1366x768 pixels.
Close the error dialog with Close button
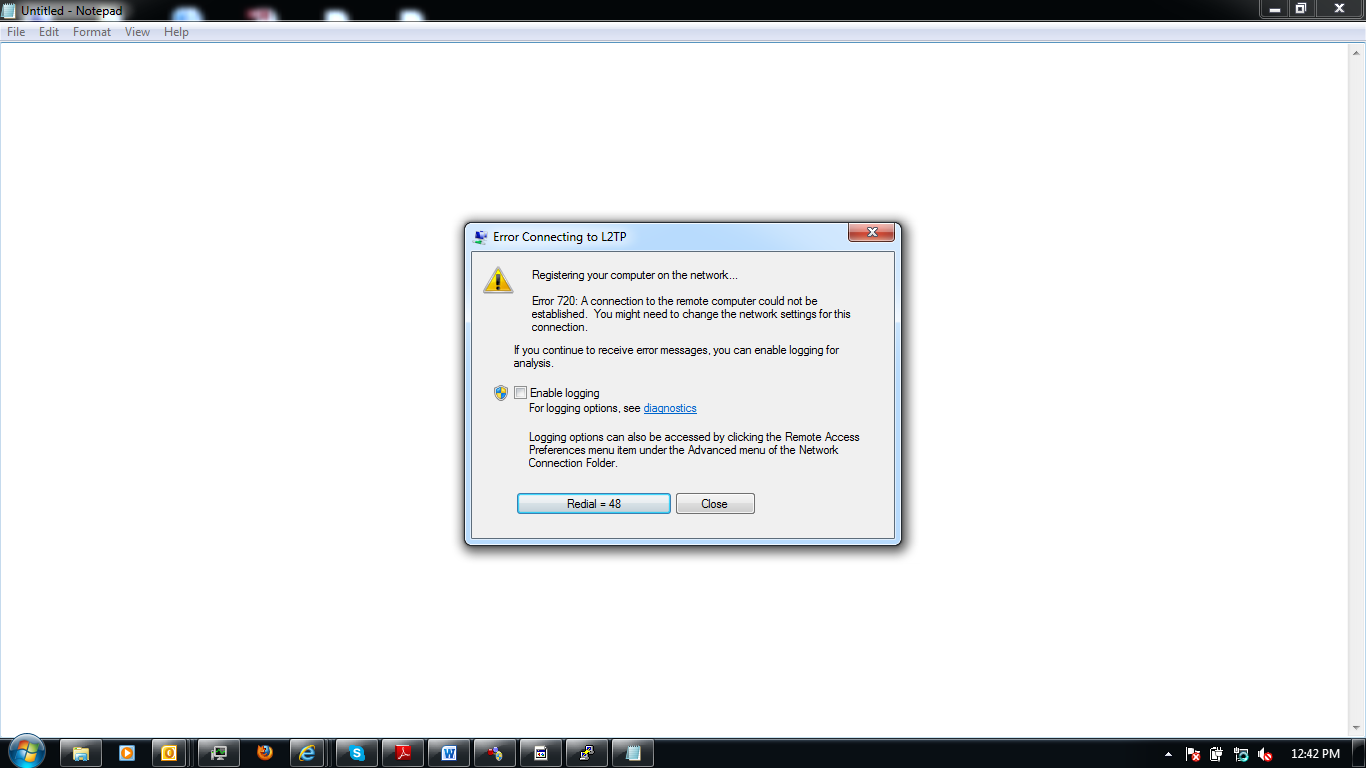[715, 504]
